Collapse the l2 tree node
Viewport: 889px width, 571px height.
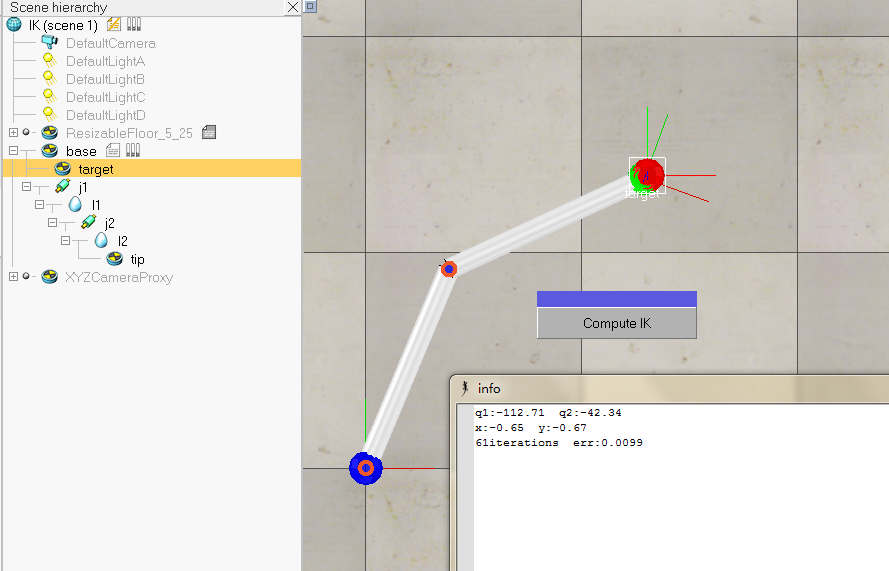(x=65, y=240)
